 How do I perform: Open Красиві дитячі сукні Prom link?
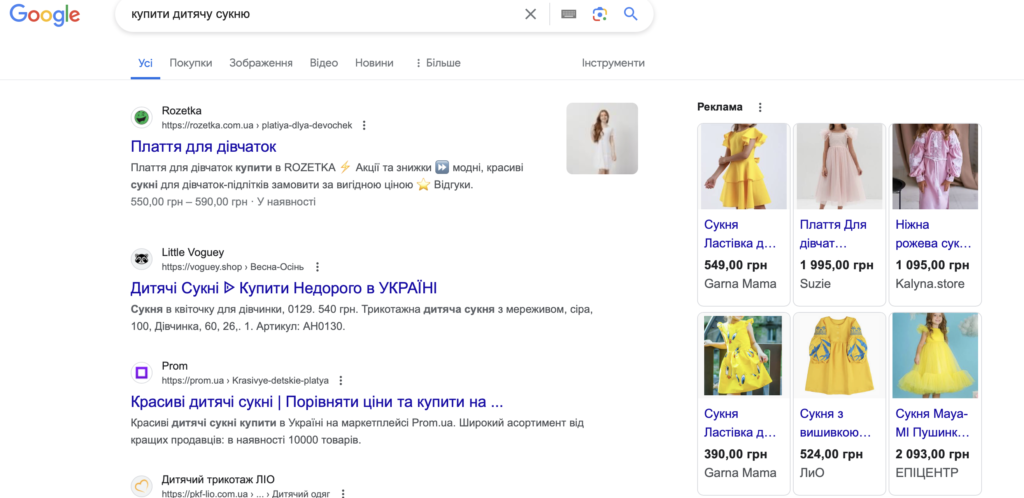[317, 401]
